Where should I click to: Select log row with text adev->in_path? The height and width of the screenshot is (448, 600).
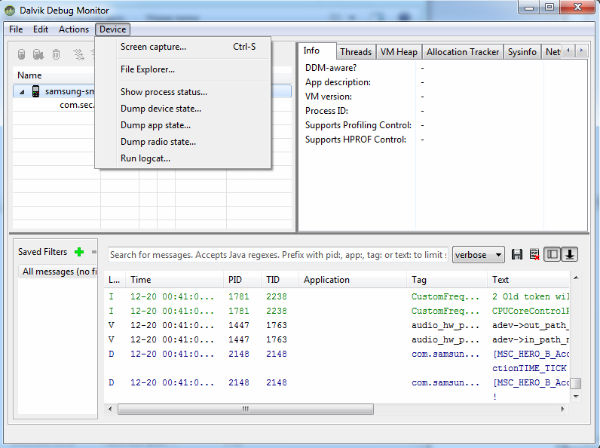click(337, 340)
